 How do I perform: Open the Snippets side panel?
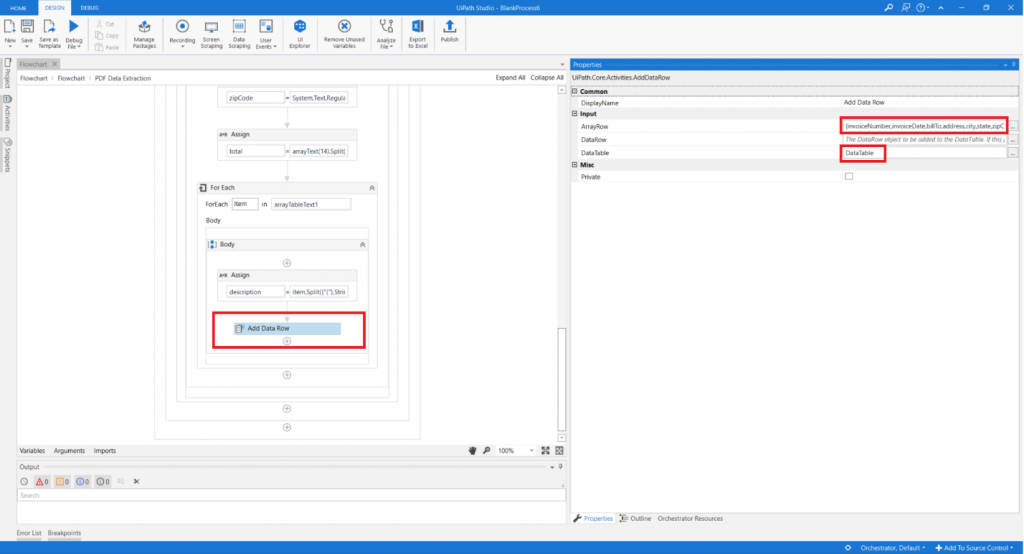8,155
